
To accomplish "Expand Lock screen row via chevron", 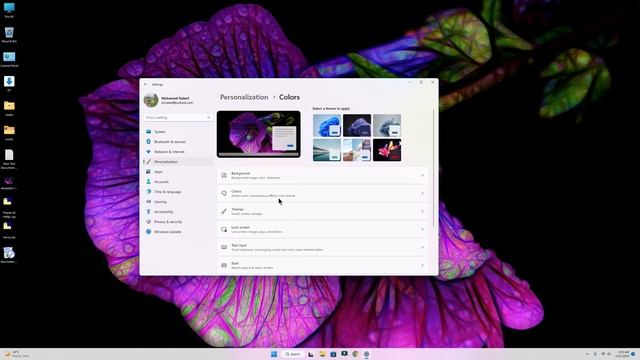I will 422,229.
